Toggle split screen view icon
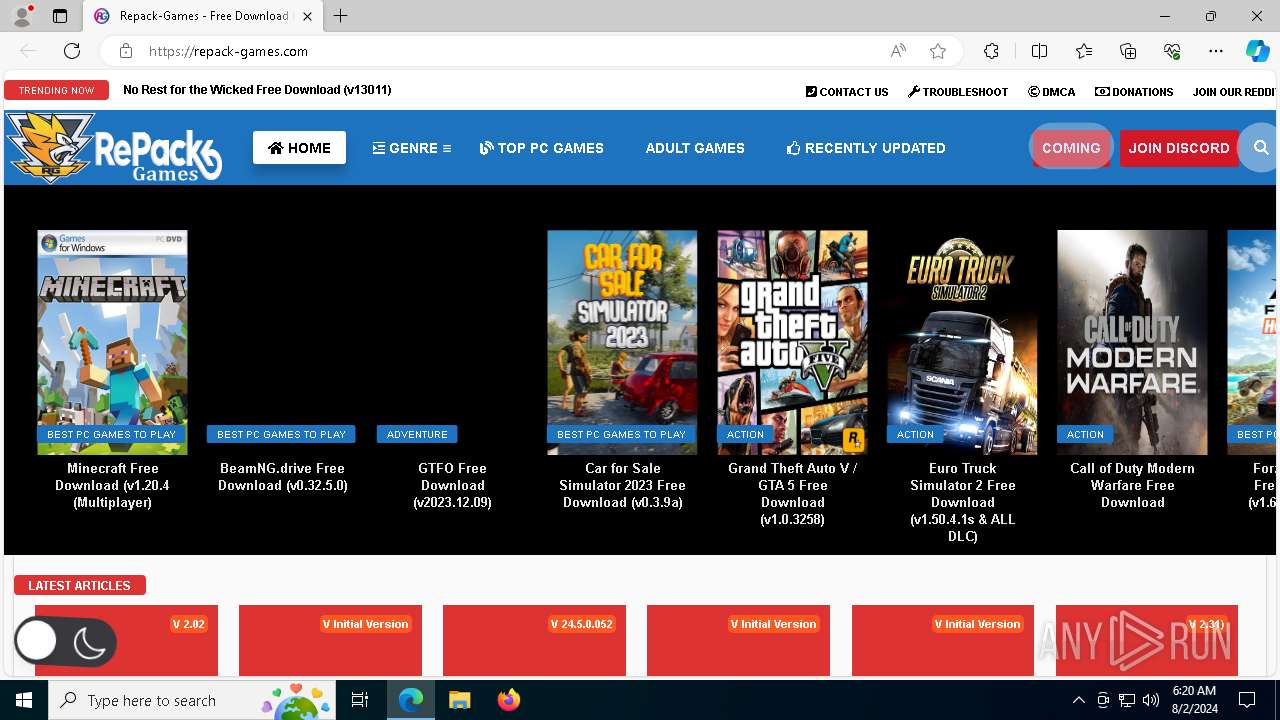The image size is (1280, 720). (x=1039, y=51)
